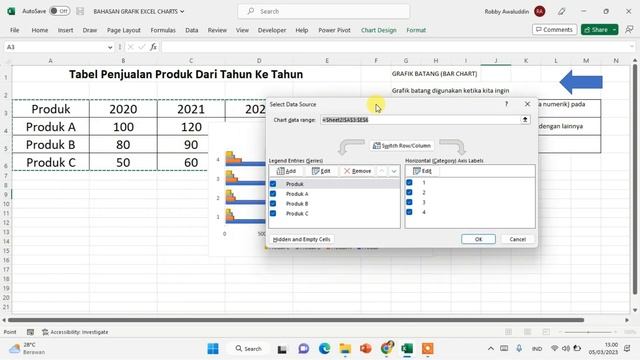Click the Save icon in title bar
Image resolution: width=640 pixels, height=360 pixels.
pos(80,11)
